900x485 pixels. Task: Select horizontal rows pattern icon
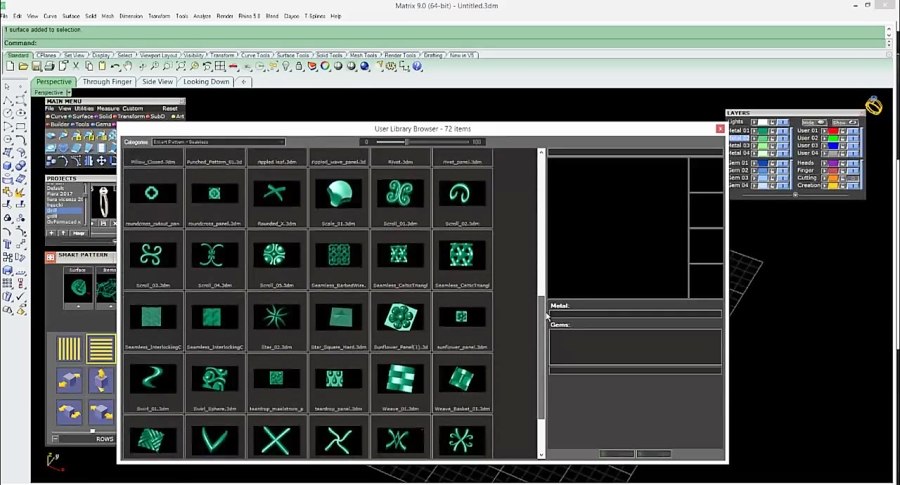pos(100,348)
